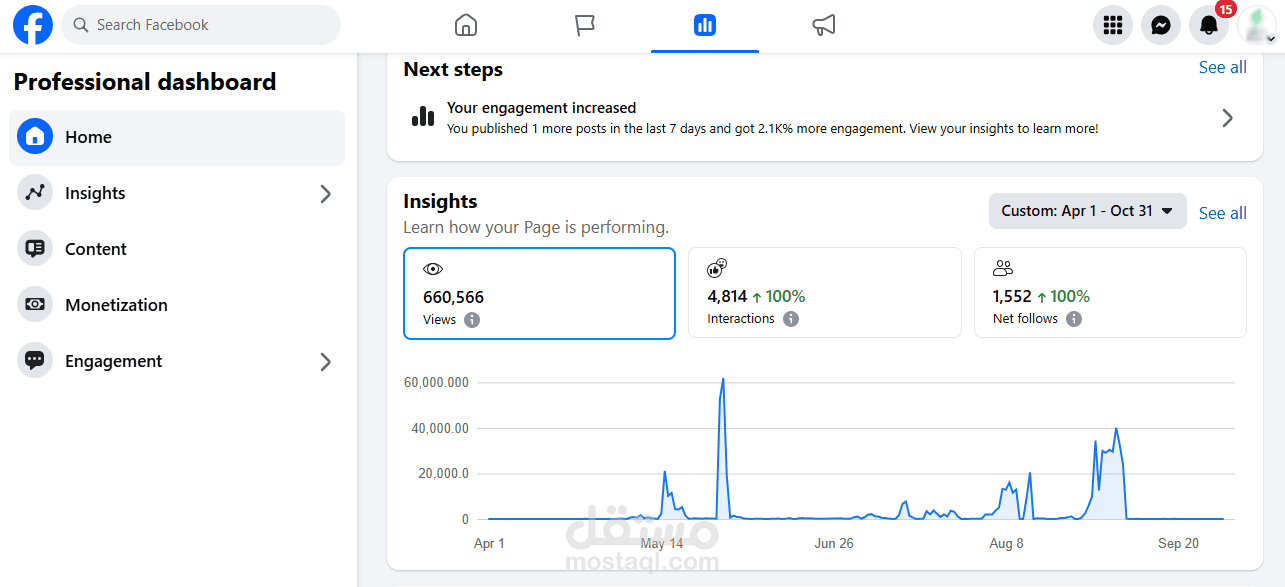Screen dimensions: 1285x587
Task: Open the Messenger icon
Action: 1161,25
